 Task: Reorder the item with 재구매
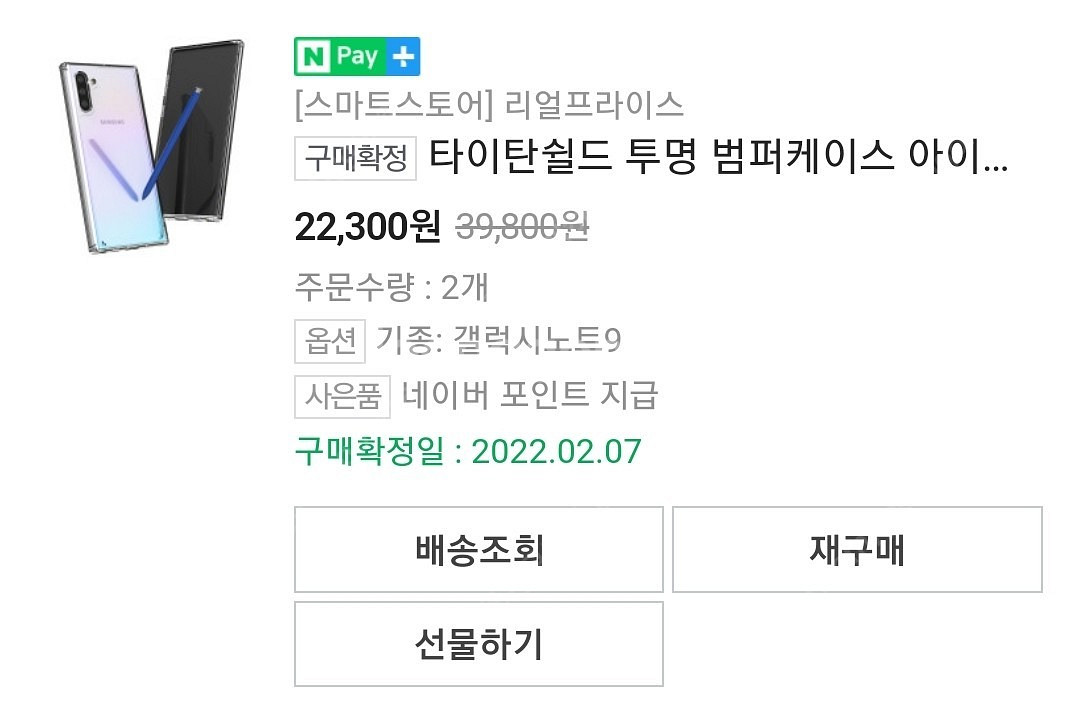[857, 550]
